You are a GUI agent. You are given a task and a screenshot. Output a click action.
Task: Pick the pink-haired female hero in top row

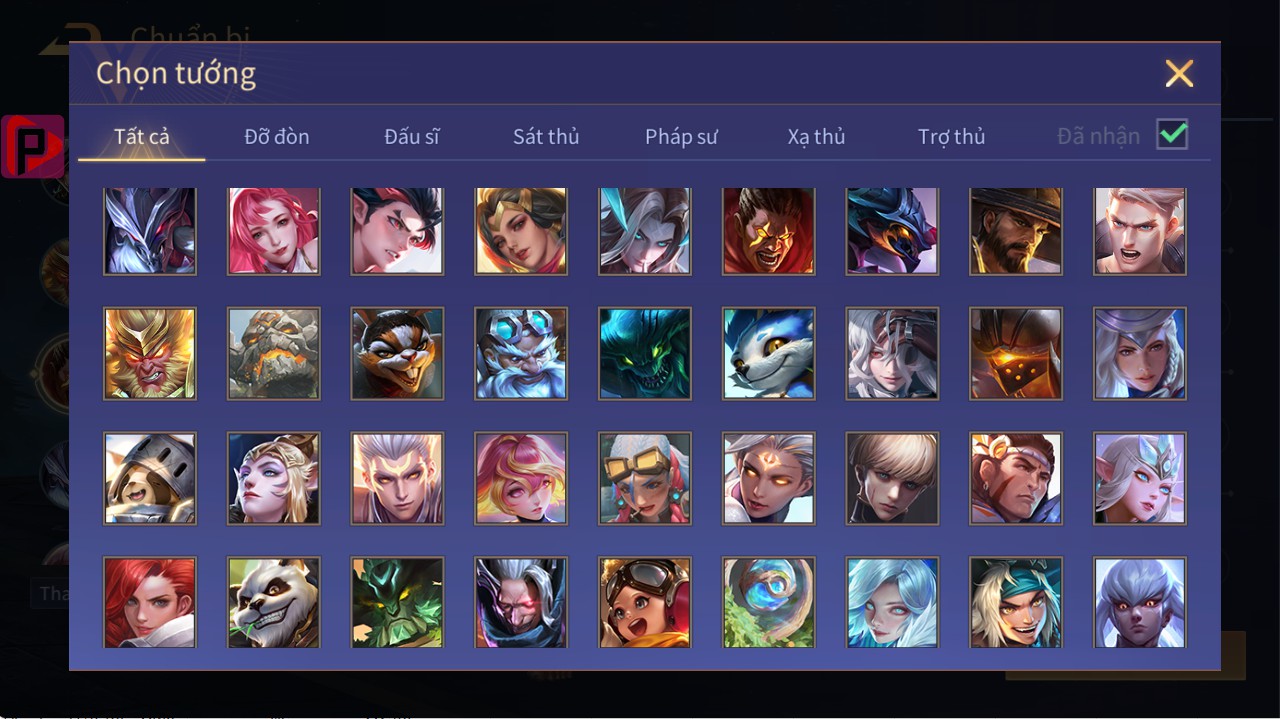coord(274,230)
